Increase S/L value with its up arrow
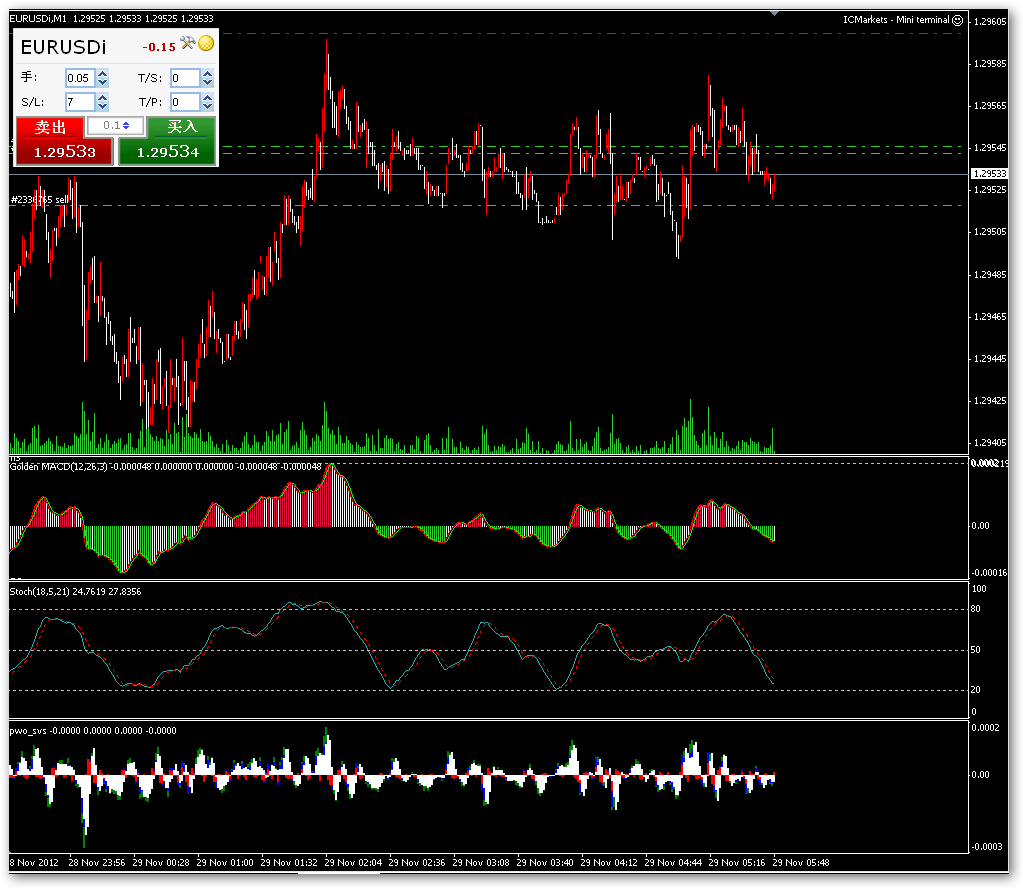Viewport: 1023px width, 888px height. pos(102,98)
